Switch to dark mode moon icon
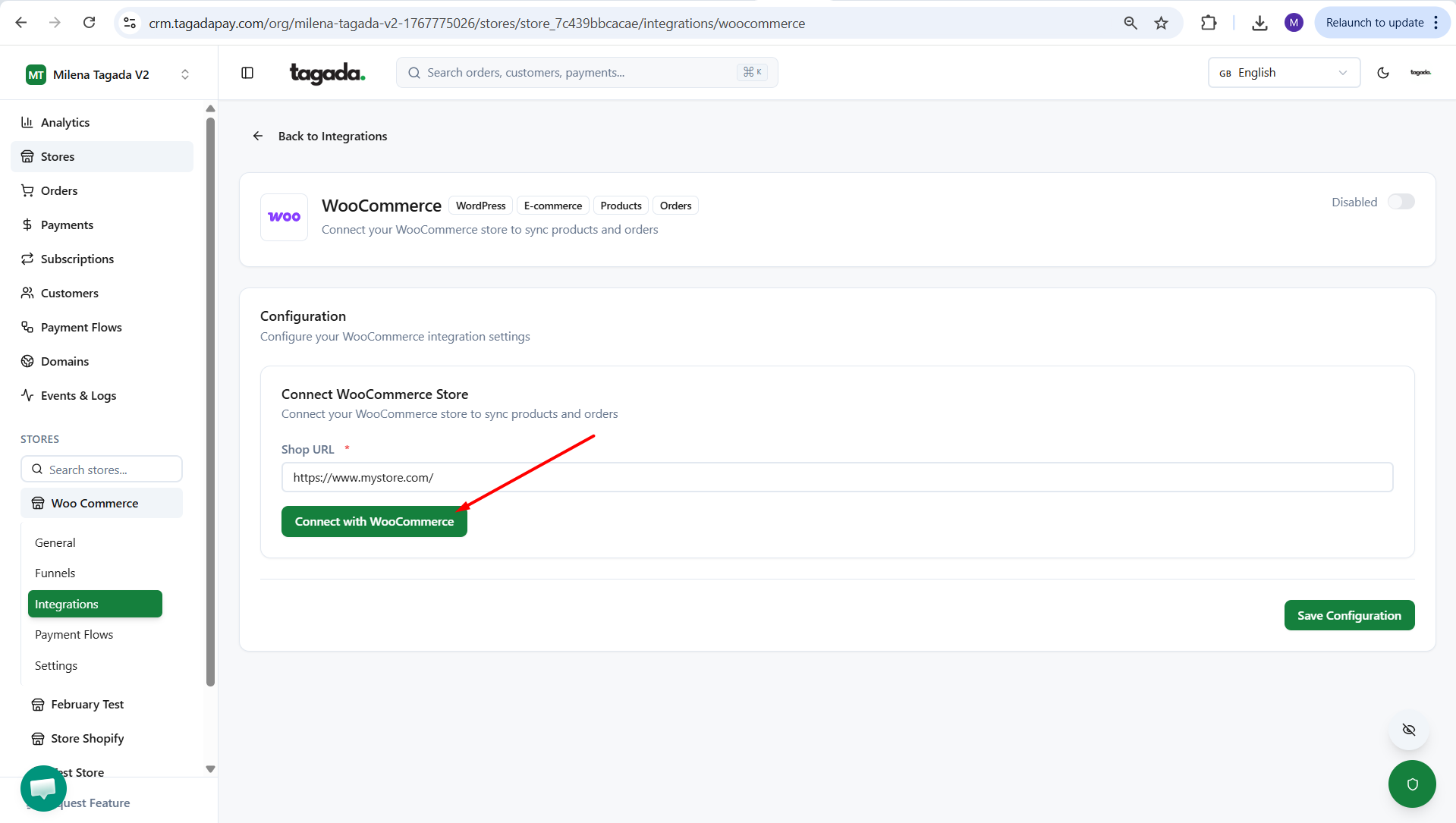This screenshot has height=823, width=1456. pyautogui.click(x=1383, y=73)
